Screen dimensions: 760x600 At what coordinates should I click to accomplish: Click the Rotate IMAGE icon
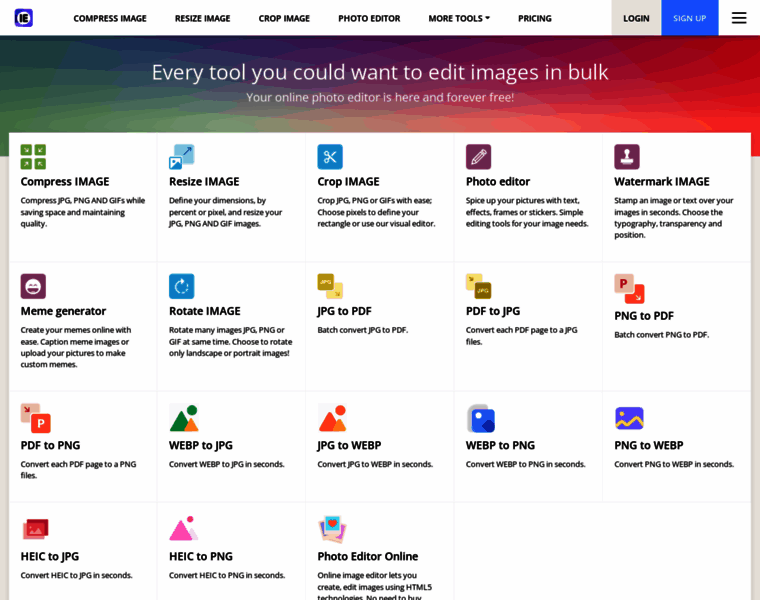[182, 286]
